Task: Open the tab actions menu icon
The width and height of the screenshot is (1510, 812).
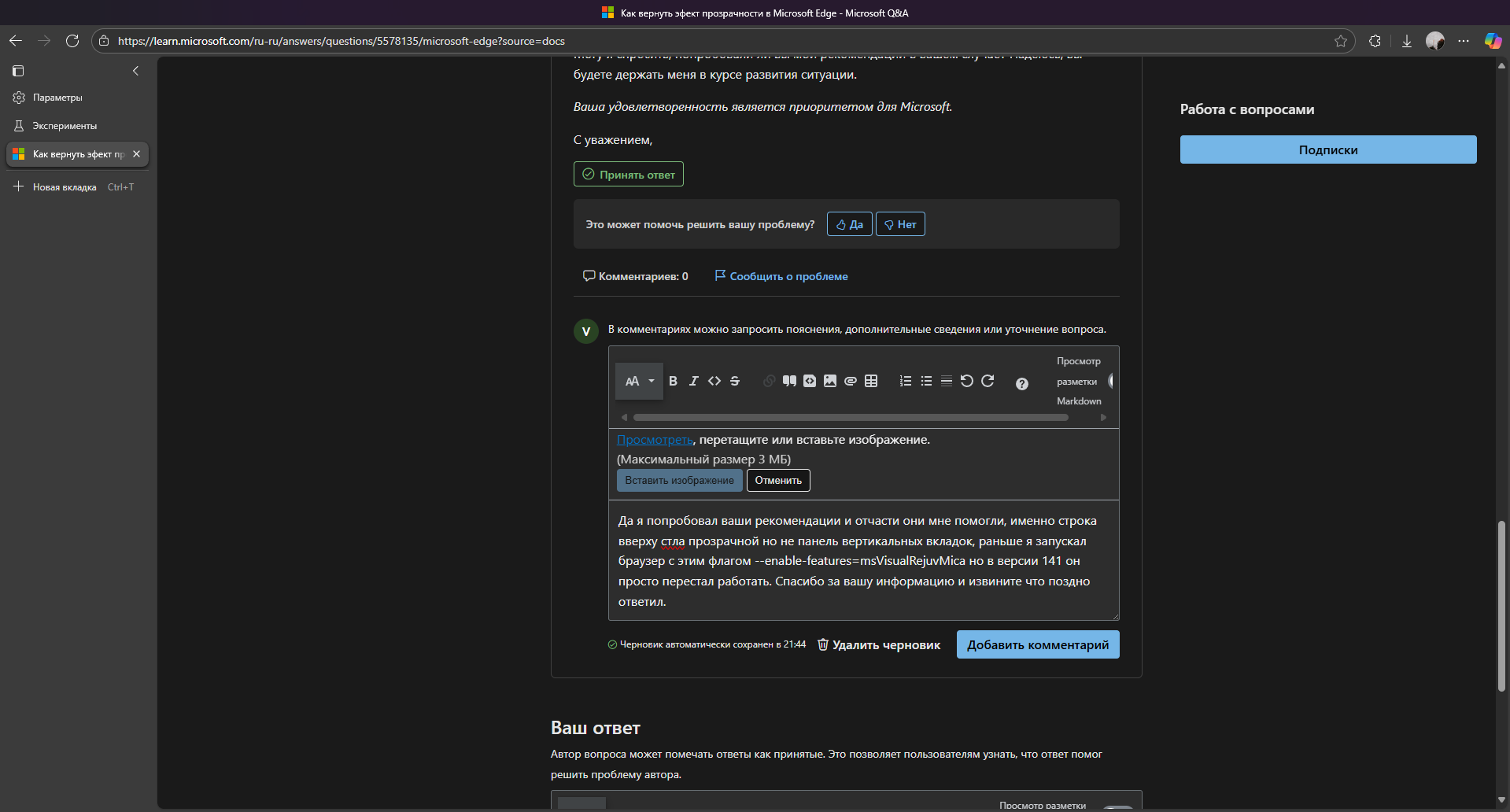Action: click(x=18, y=71)
